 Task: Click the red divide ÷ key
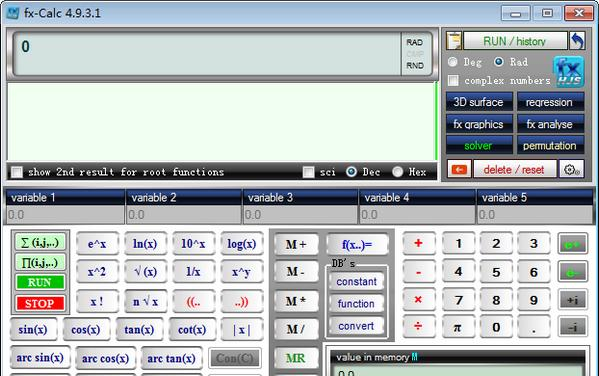click(x=418, y=327)
